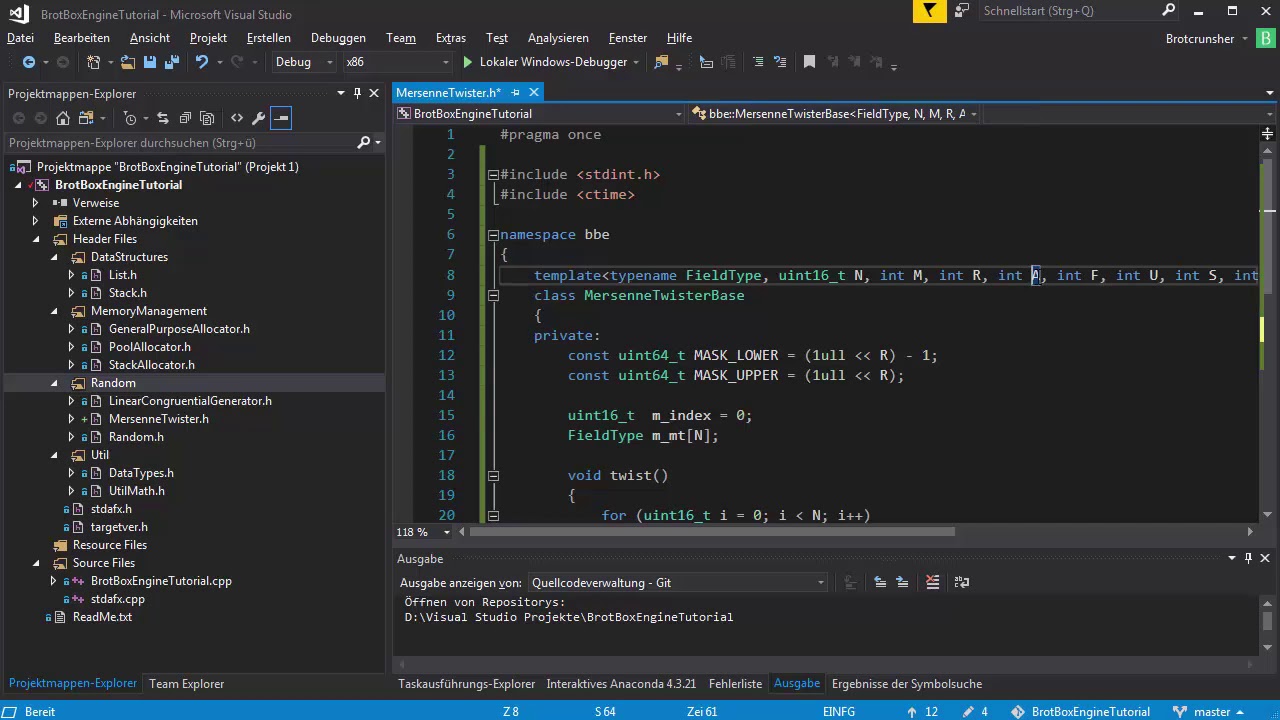Toggle Show All Files icon

coord(207,118)
